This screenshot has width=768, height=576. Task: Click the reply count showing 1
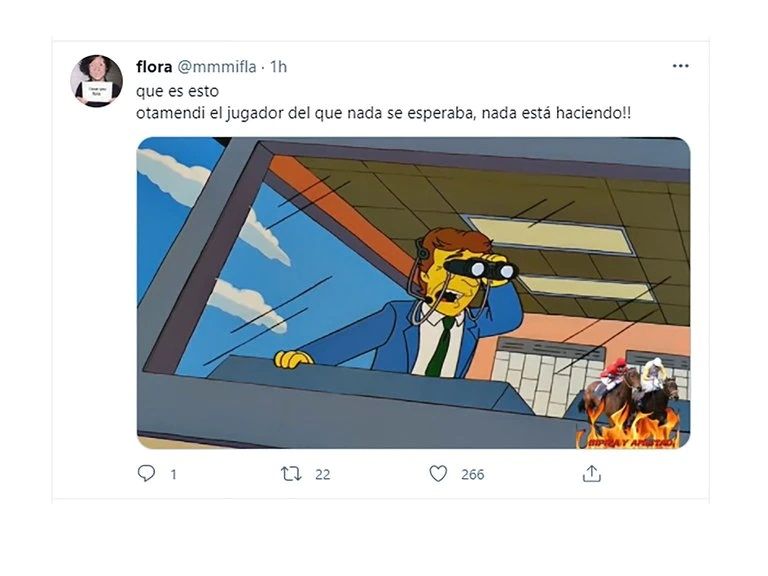tap(173, 474)
